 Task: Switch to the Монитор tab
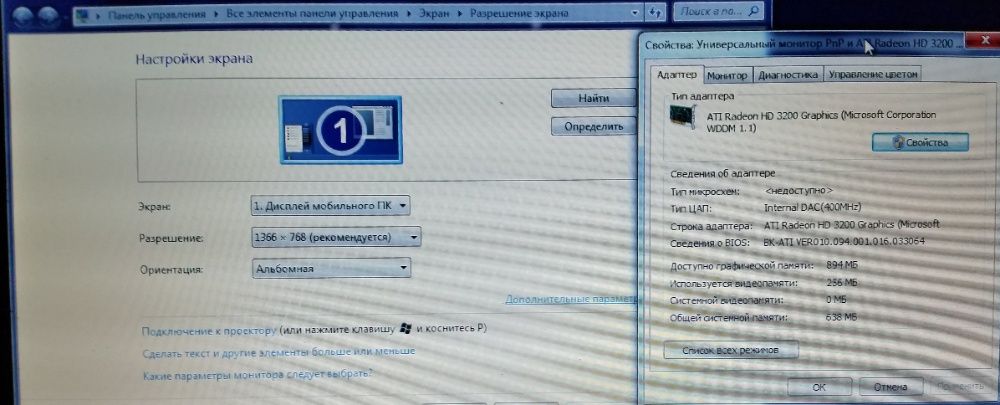728,75
